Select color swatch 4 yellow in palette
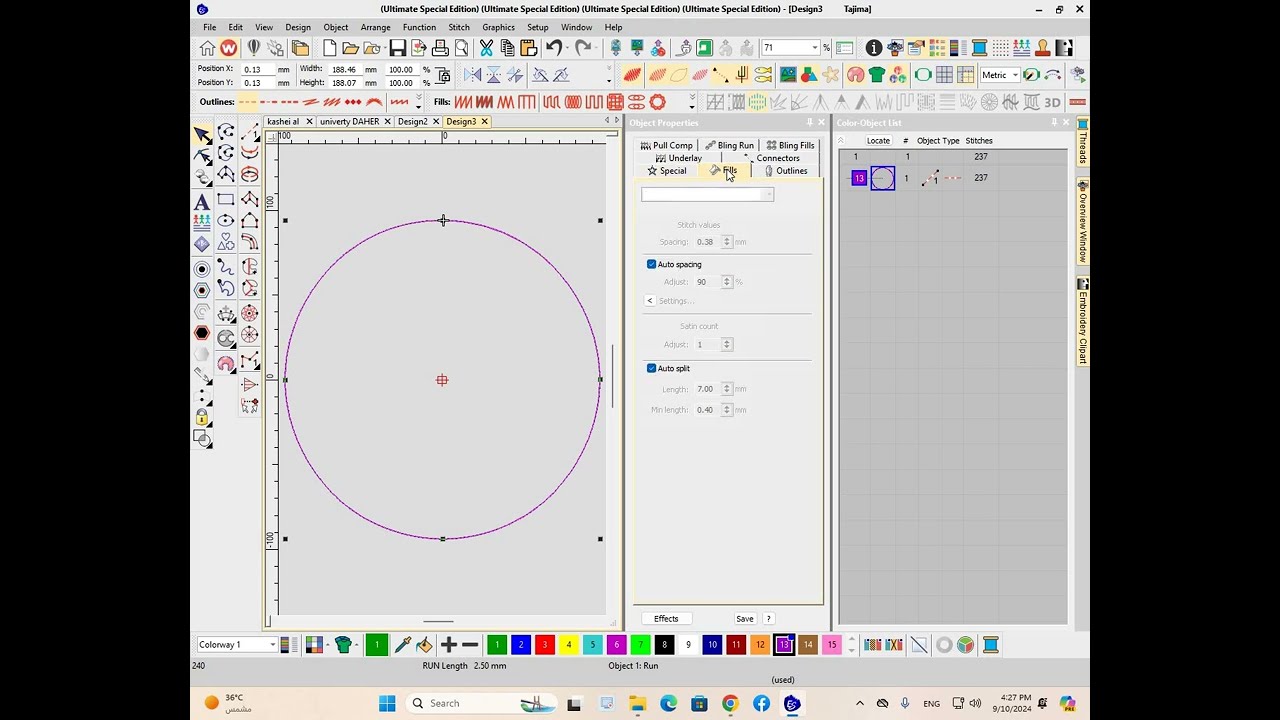Screen dimensions: 1280x720 point(568,645)
